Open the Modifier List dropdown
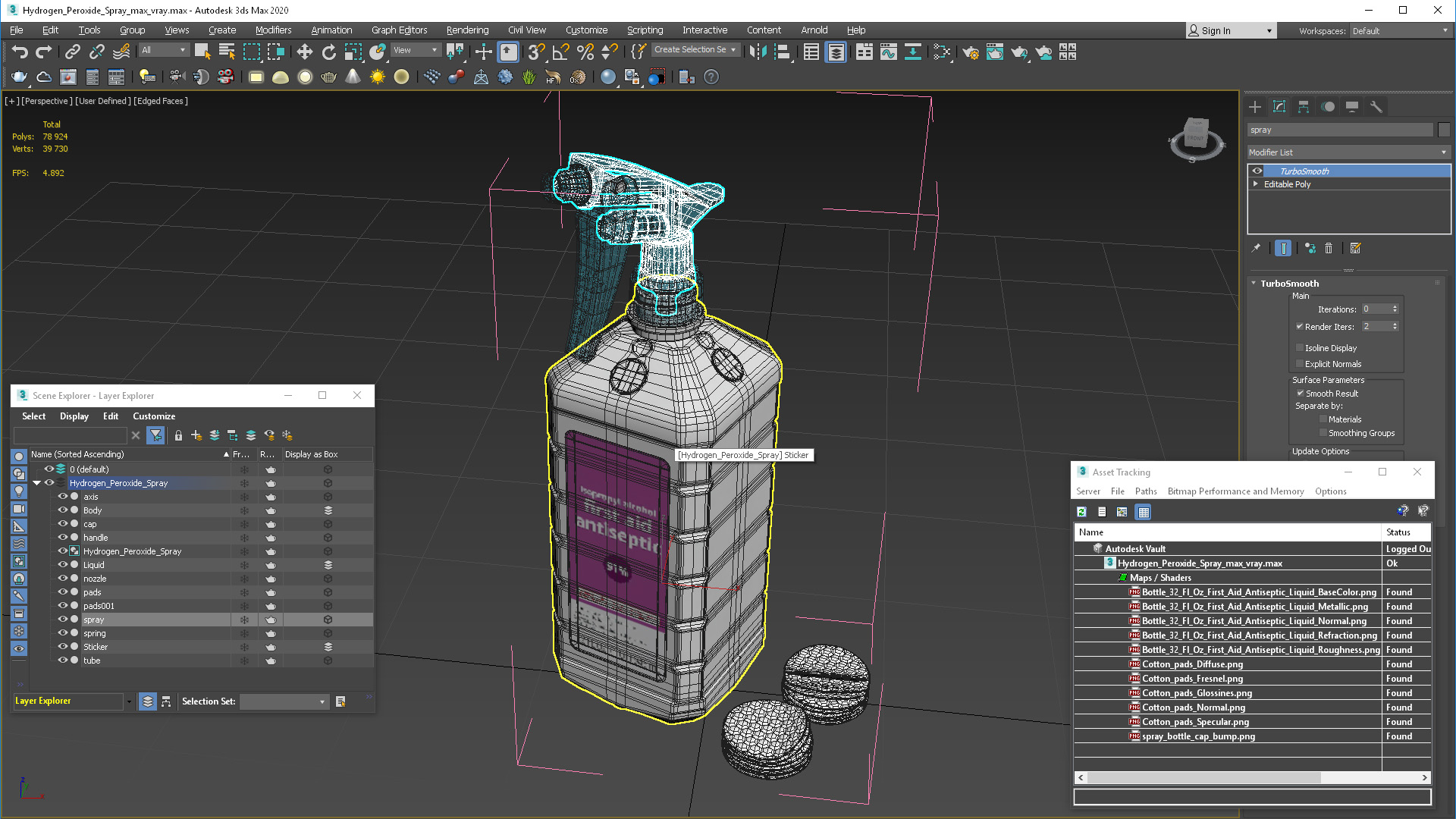Viewport: 1456px width, 819px height. 1348,152
